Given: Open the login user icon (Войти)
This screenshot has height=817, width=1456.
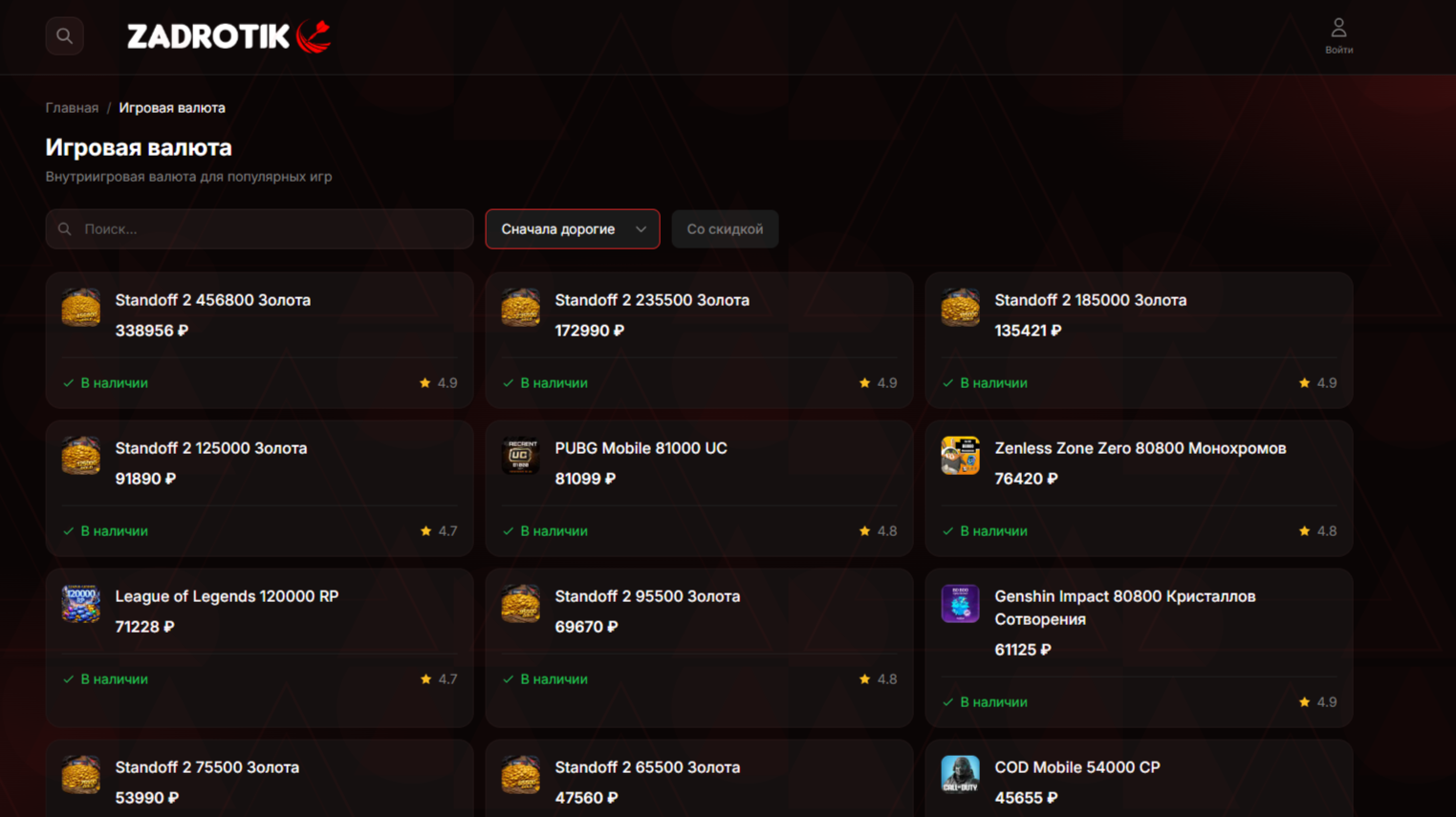Looking at the screenshot, I should (1337, 35).
